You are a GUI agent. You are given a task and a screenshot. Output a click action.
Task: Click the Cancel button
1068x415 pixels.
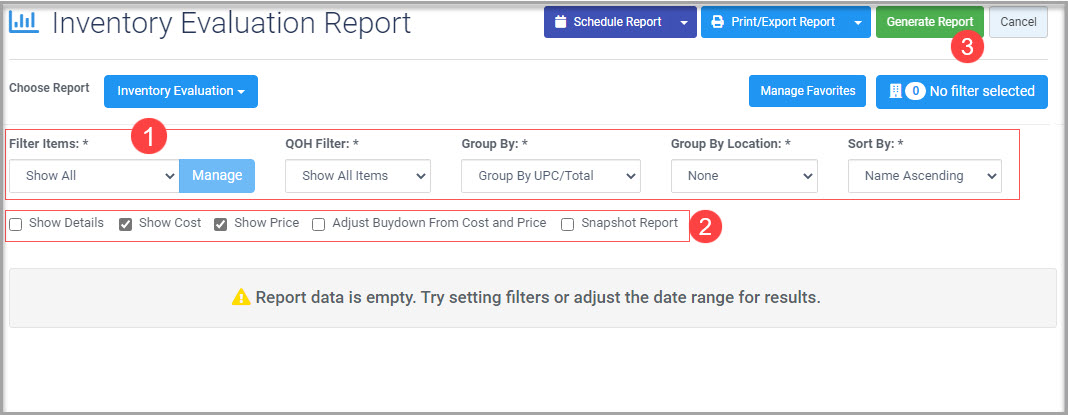point(1018,22)
